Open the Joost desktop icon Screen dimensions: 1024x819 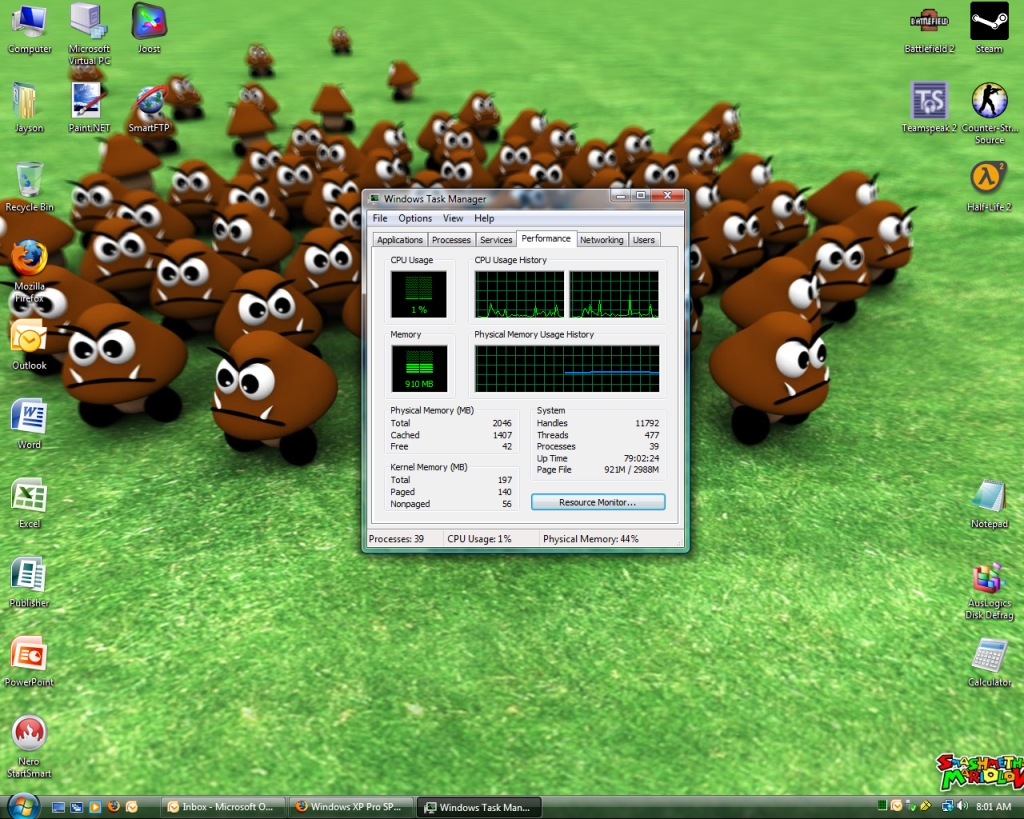click(x=149, y=29)
